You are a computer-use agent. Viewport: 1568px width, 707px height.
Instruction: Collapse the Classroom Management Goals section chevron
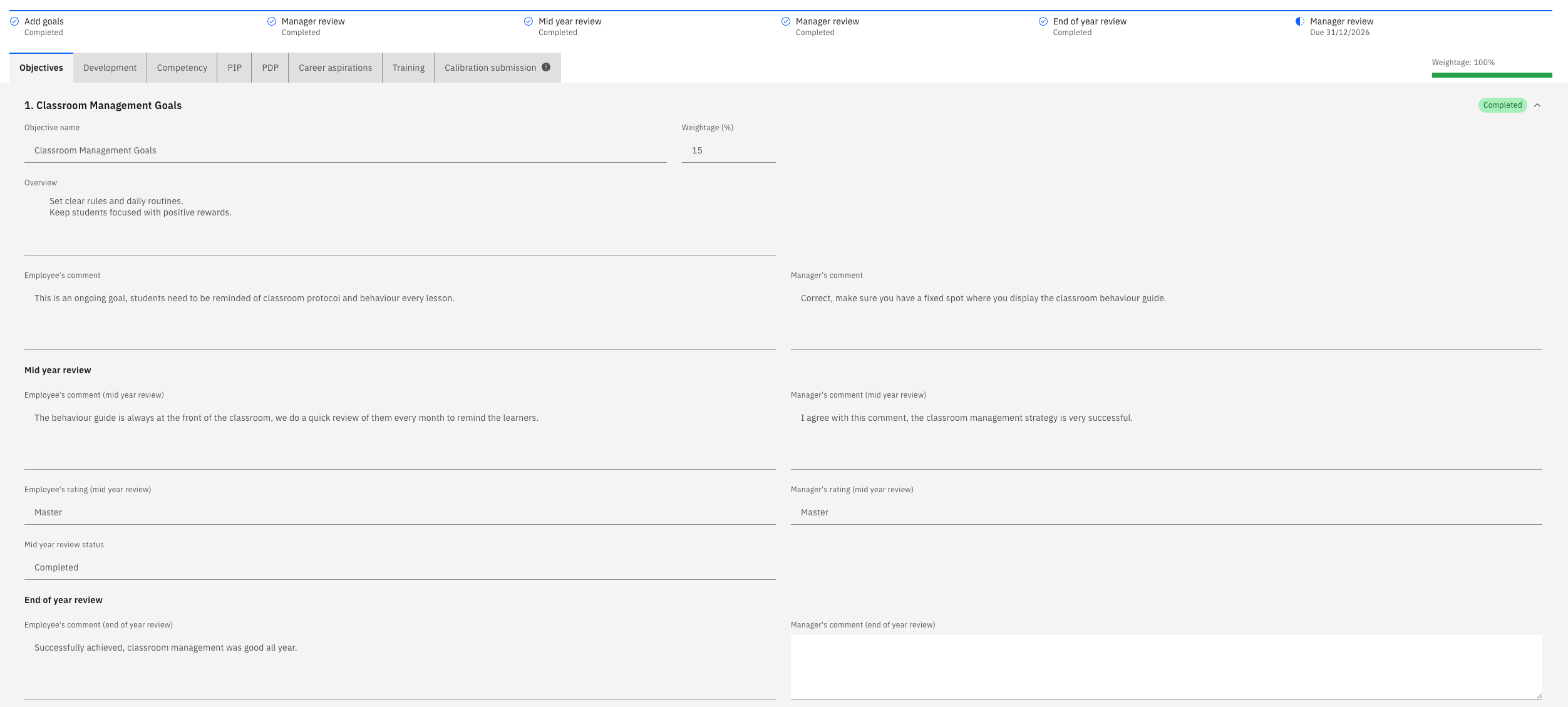(1537, 105)
